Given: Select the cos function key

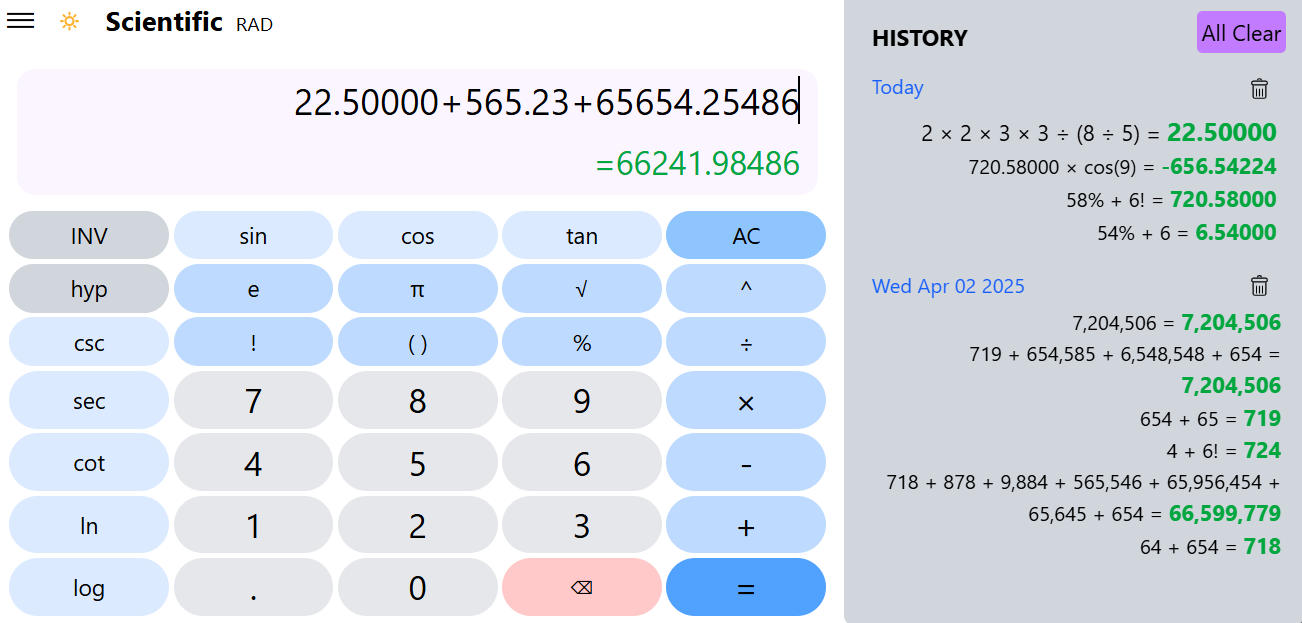Looking at the screenshot, I should coord(417,235).
